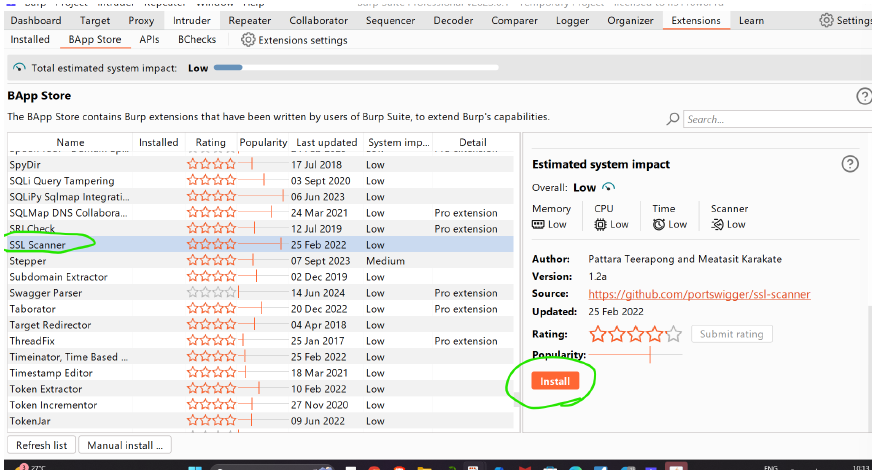Select the Taborator row
The height and width of the screenshot is (474, 876).
click(260, 309)
